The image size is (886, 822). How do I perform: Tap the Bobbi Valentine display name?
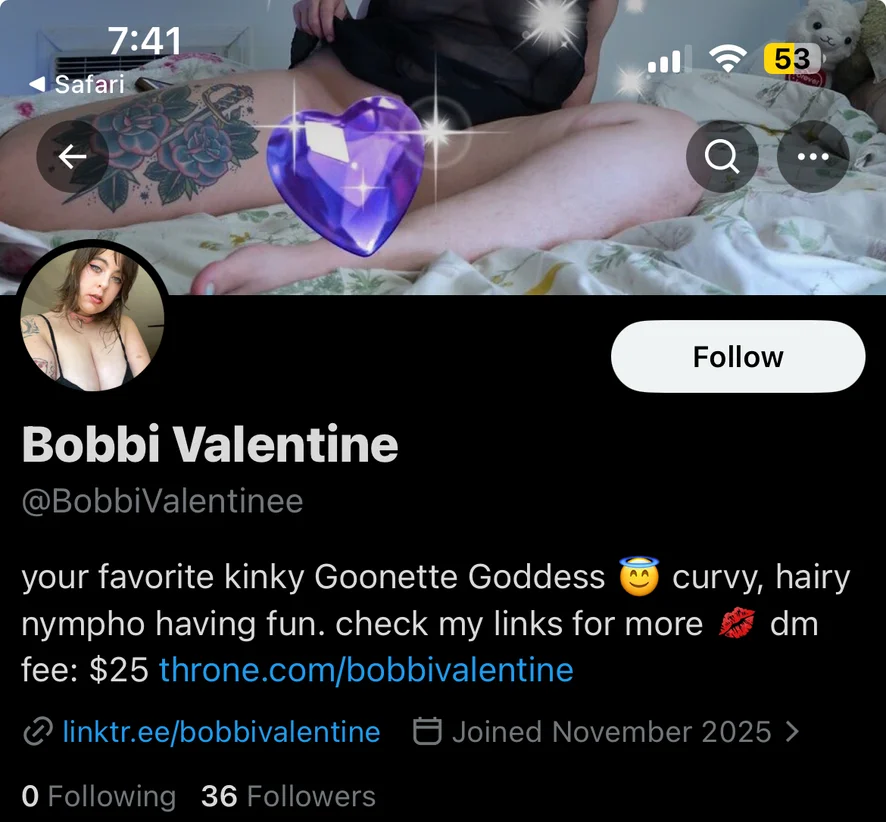click(210, 445)
